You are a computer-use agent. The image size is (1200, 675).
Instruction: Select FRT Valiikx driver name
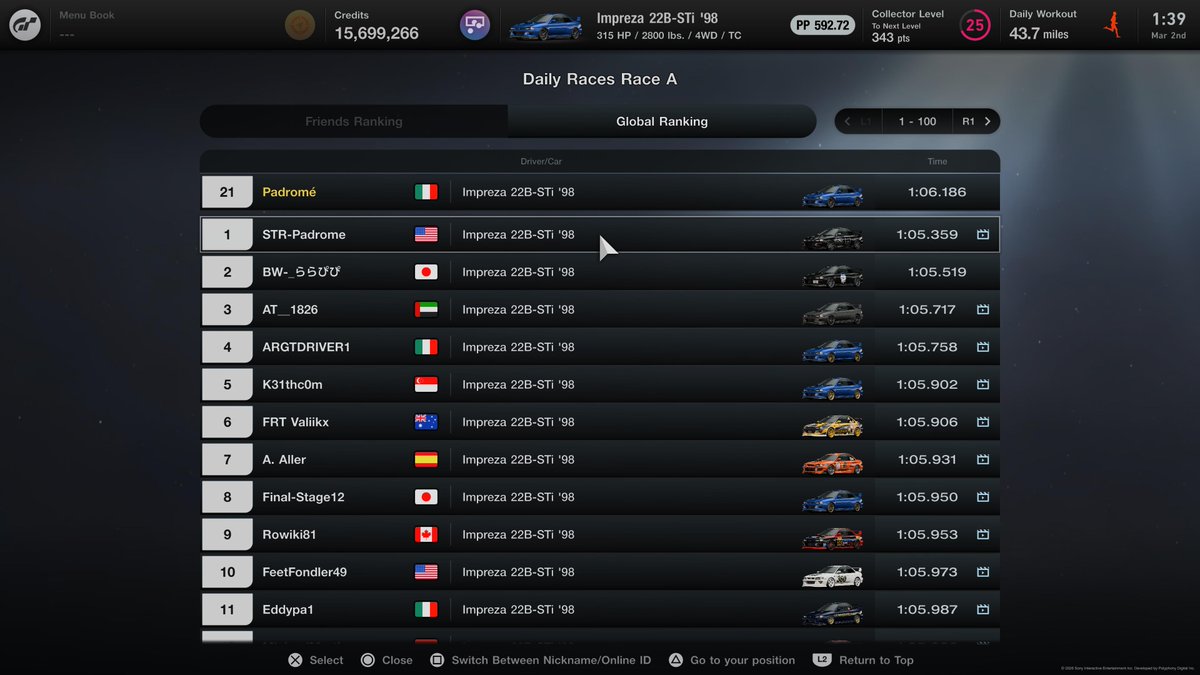pyautogui.click(x=295, y=422)
